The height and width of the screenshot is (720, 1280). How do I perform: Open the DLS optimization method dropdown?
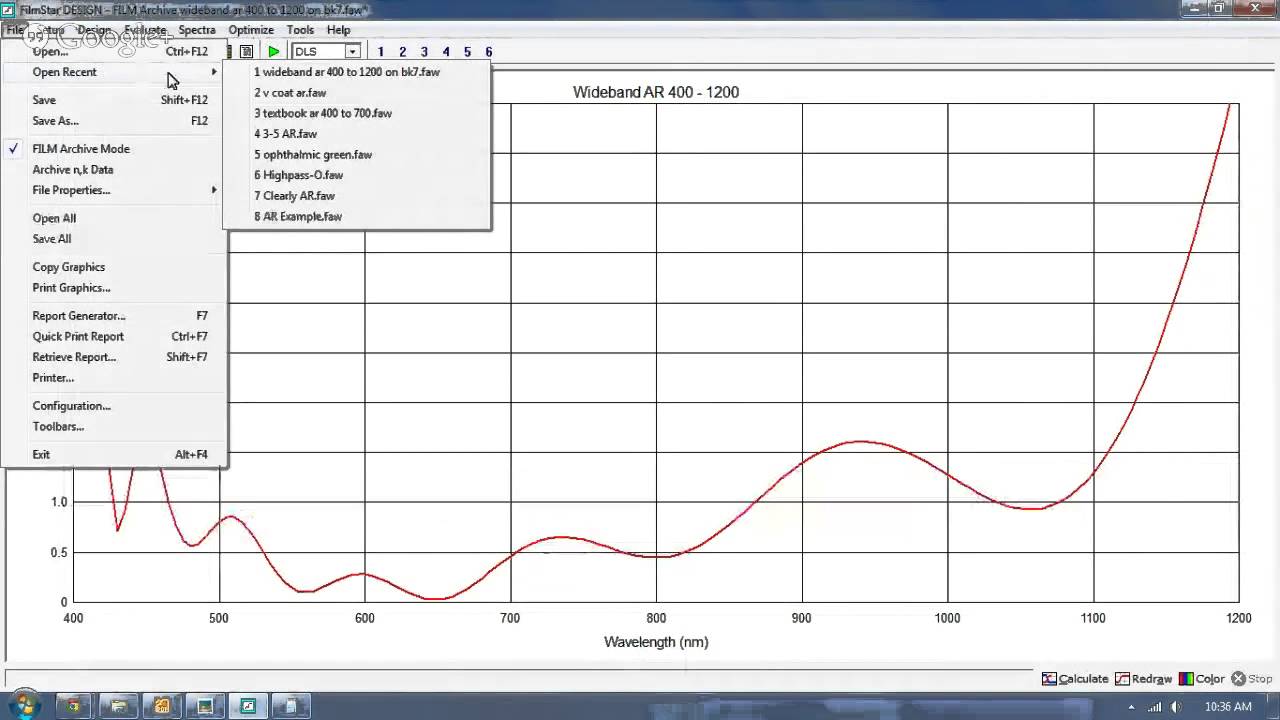(x=352, y=52)
